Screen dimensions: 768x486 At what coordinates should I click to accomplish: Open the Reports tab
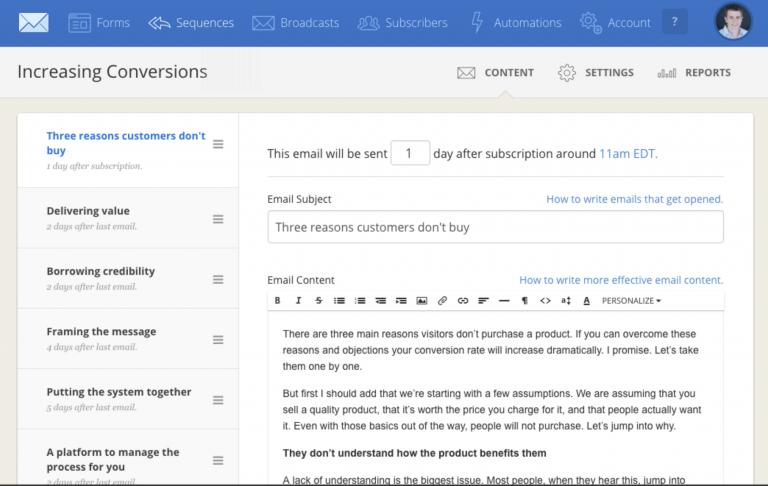tap(694, 73)
